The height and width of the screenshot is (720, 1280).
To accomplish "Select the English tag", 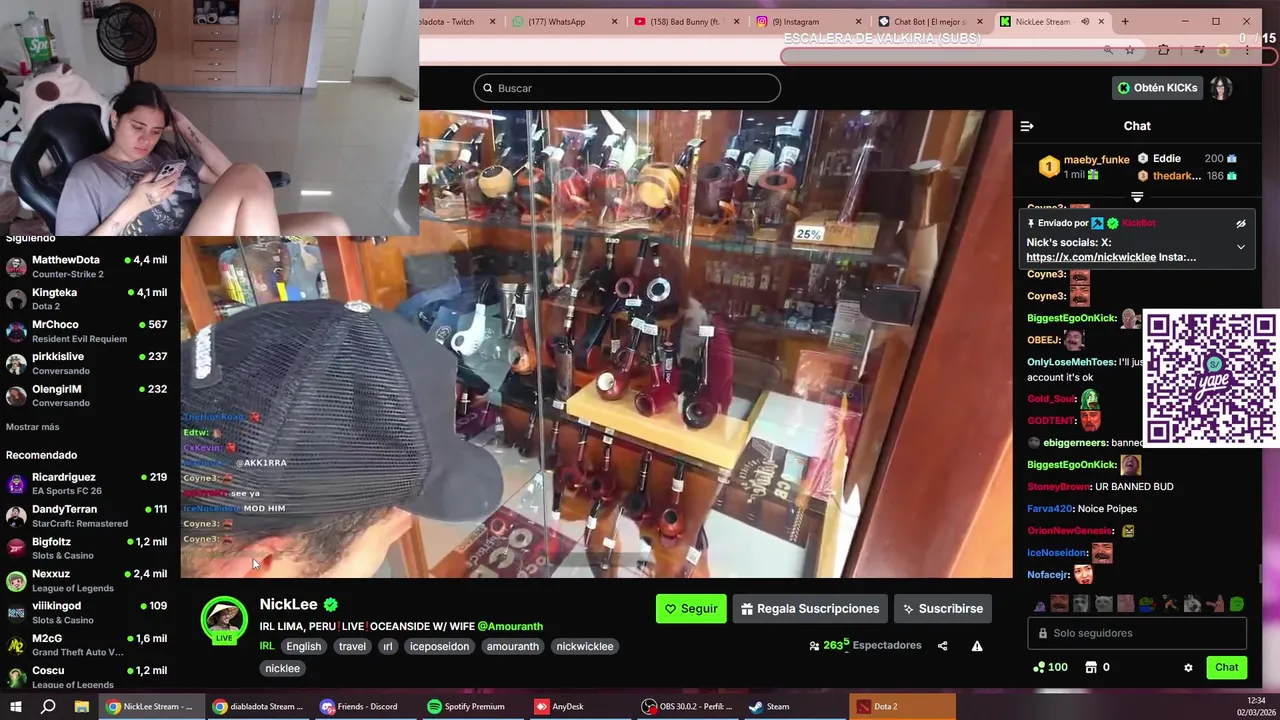I will (304, 646).
